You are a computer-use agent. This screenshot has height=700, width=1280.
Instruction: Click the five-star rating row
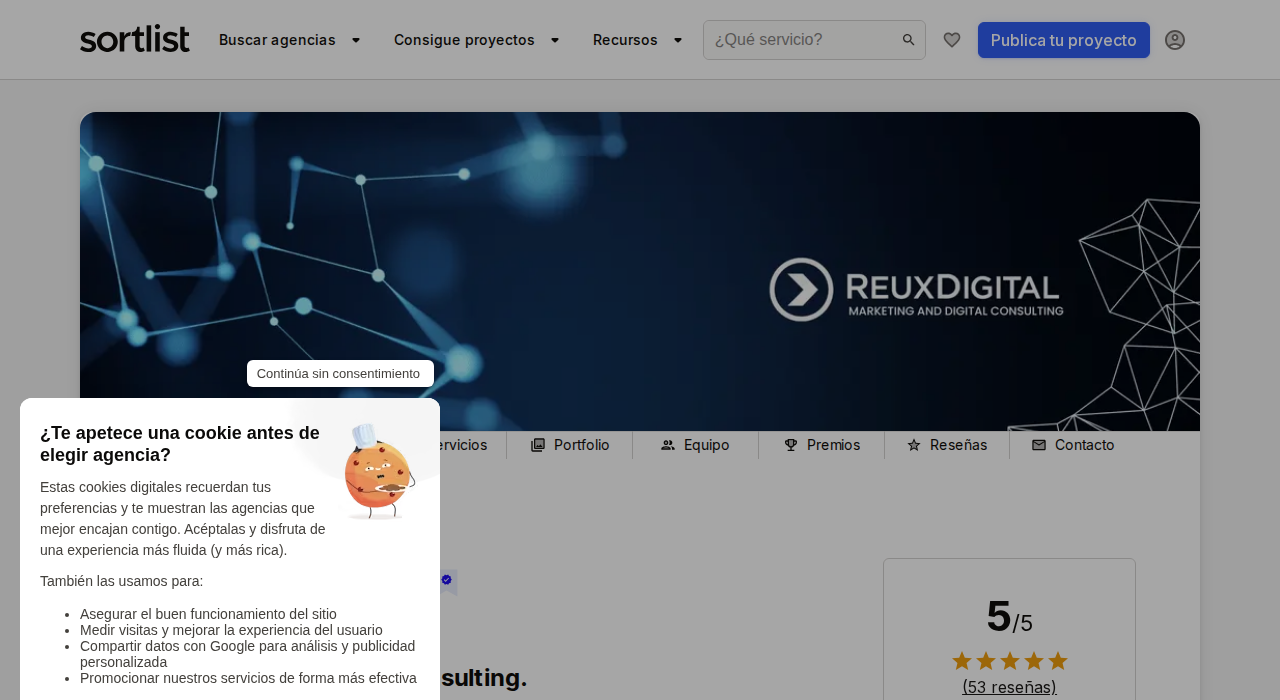tap(1009, 661)
